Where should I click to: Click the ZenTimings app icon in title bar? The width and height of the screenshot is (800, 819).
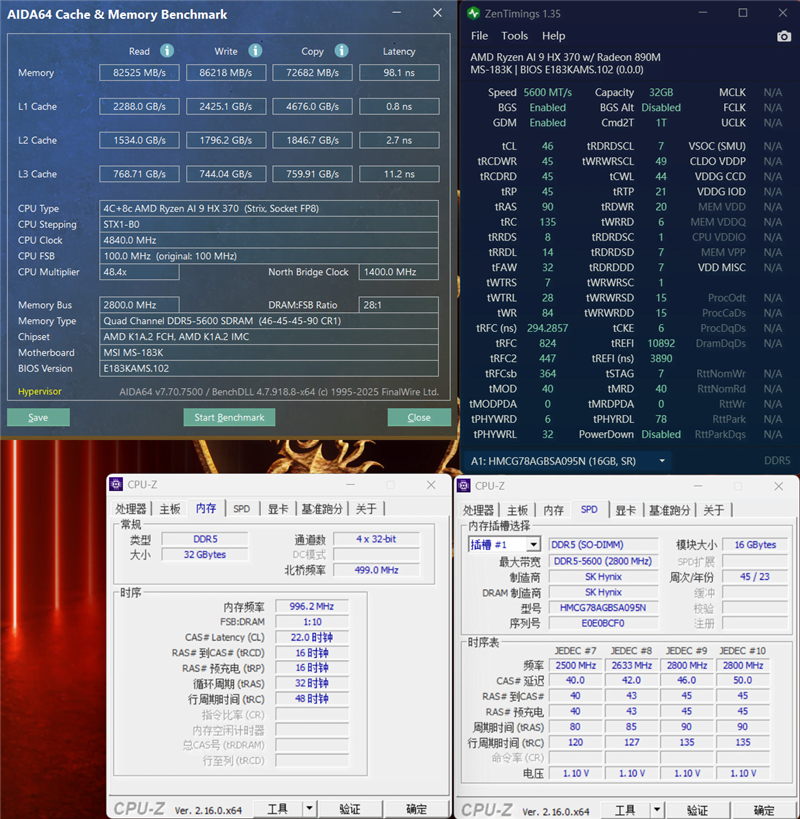tap(474, 13)
